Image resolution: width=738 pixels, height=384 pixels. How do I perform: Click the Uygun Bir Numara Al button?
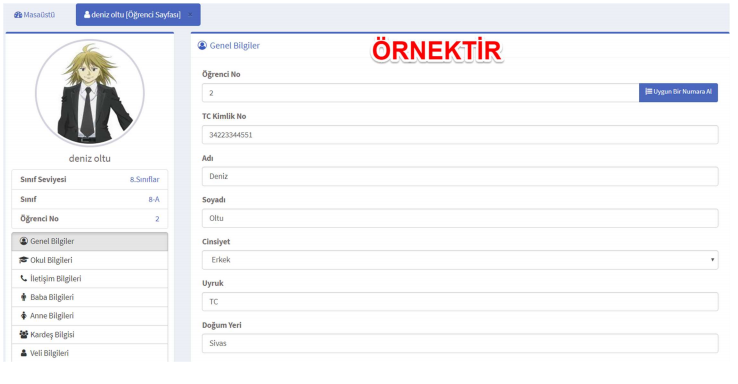click(x=678, y=92)
